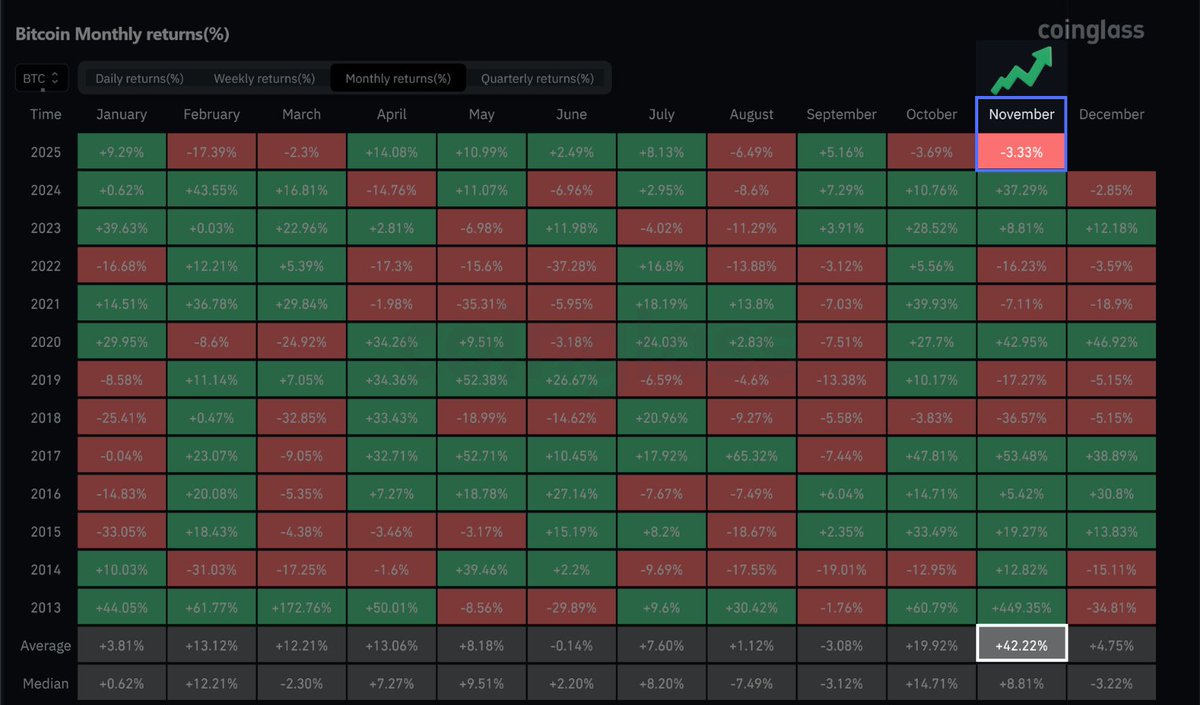Click the Time column header
1200x705 pixels.
pos(46,114)
